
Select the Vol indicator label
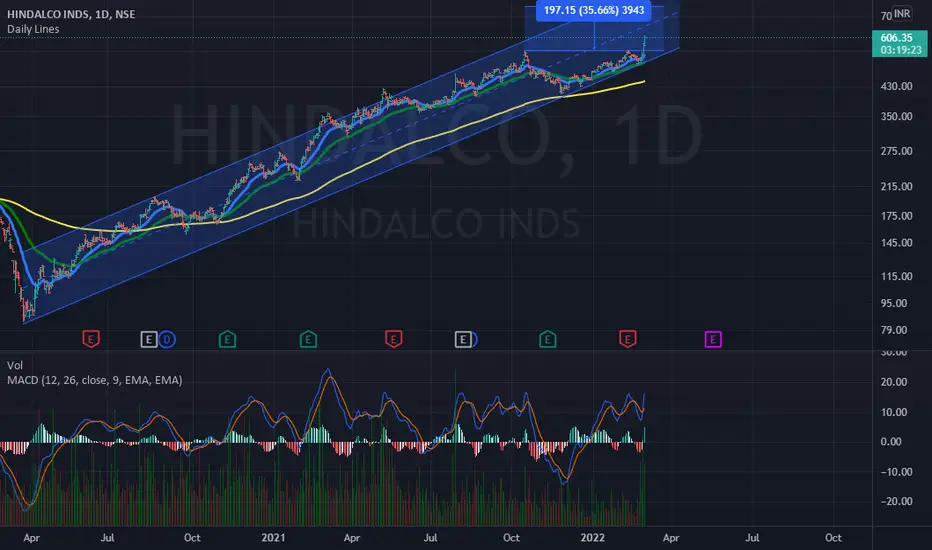[x=15, y=365]
